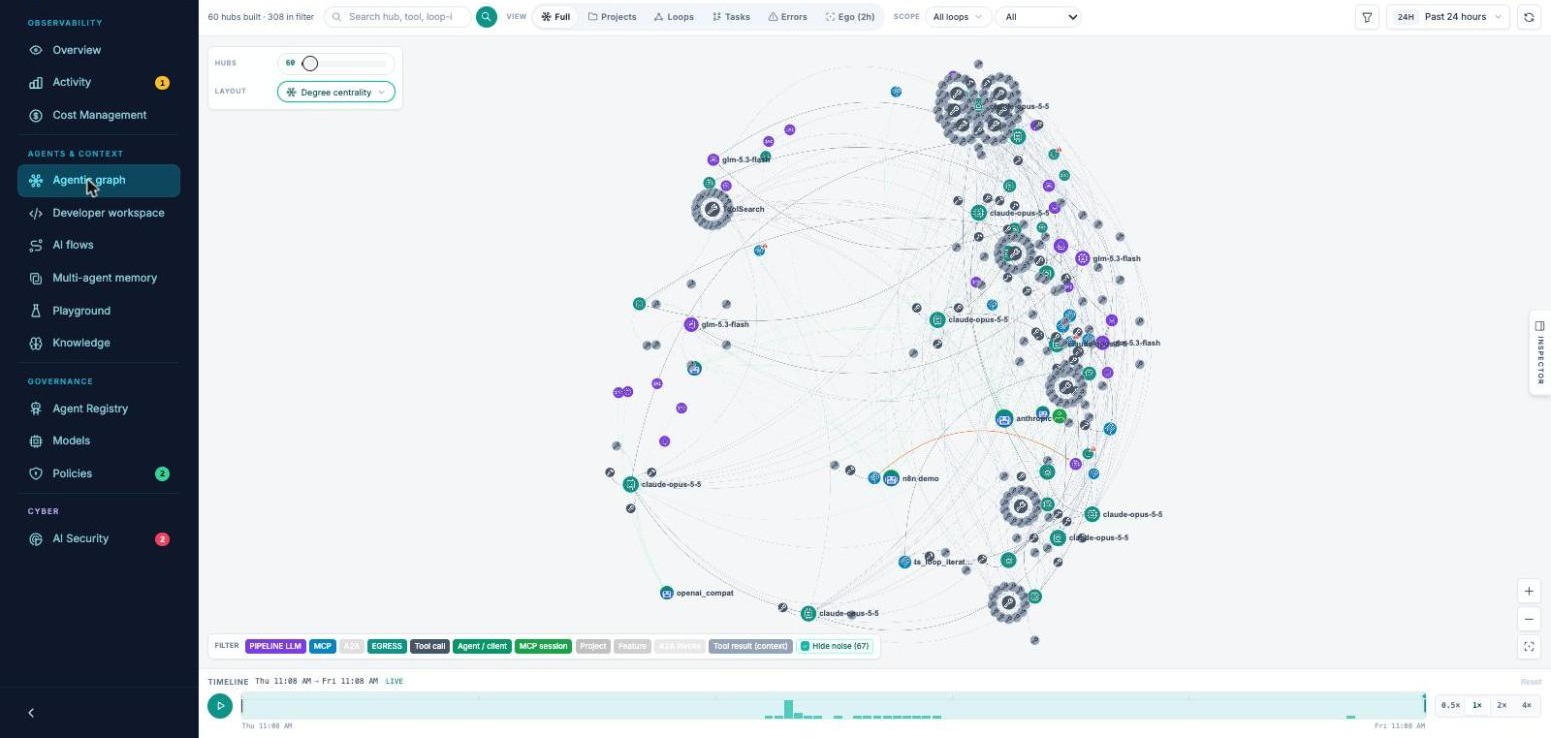1551x738 pixels.
Task: Toggle the Tool call filter
Action: [430, 646]
